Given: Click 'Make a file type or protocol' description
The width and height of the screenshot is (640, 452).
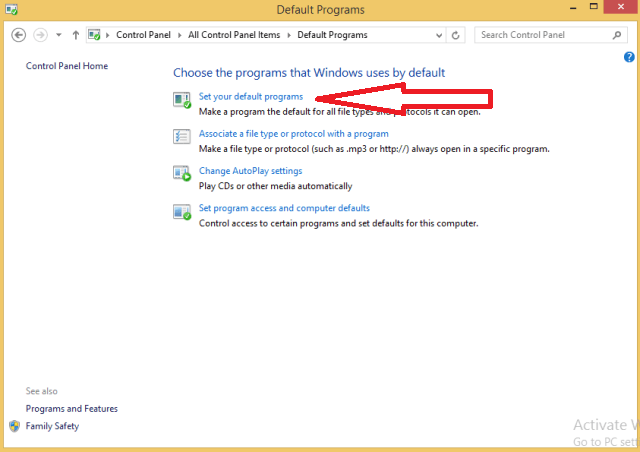Looking at the screenshot, I should click(374, 149).
